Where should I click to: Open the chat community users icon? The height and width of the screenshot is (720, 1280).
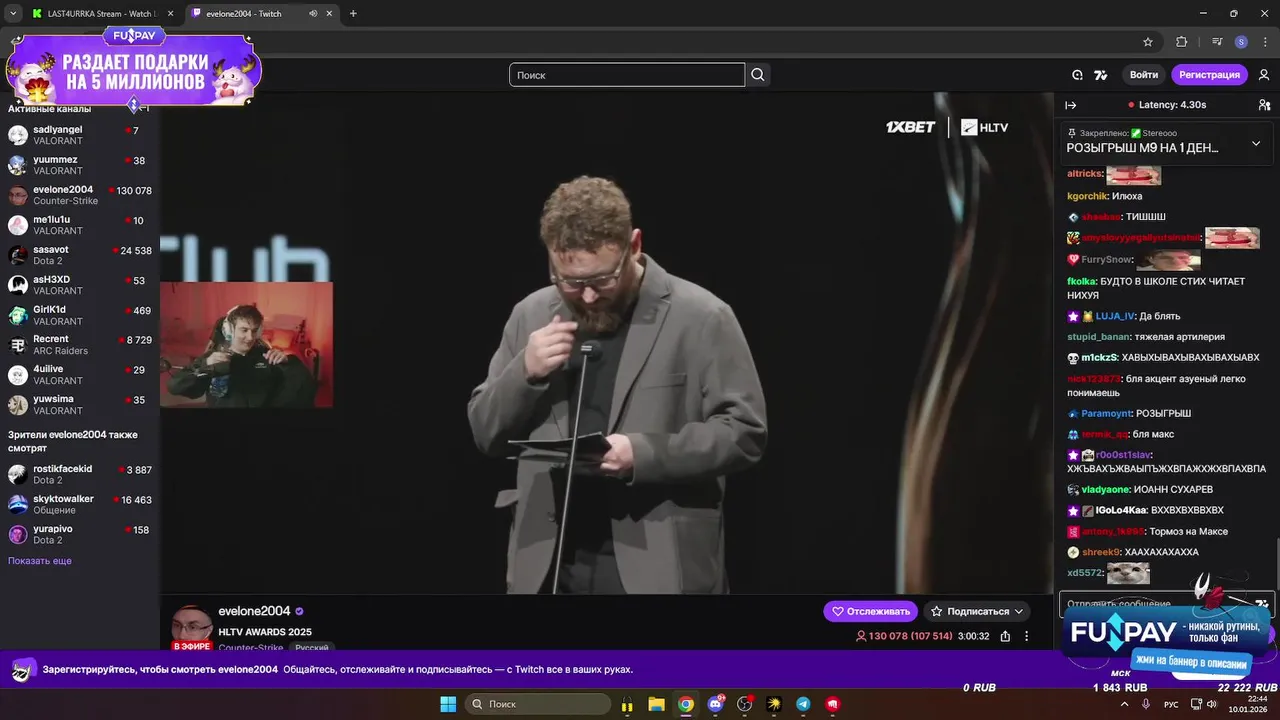(1264, 105)
